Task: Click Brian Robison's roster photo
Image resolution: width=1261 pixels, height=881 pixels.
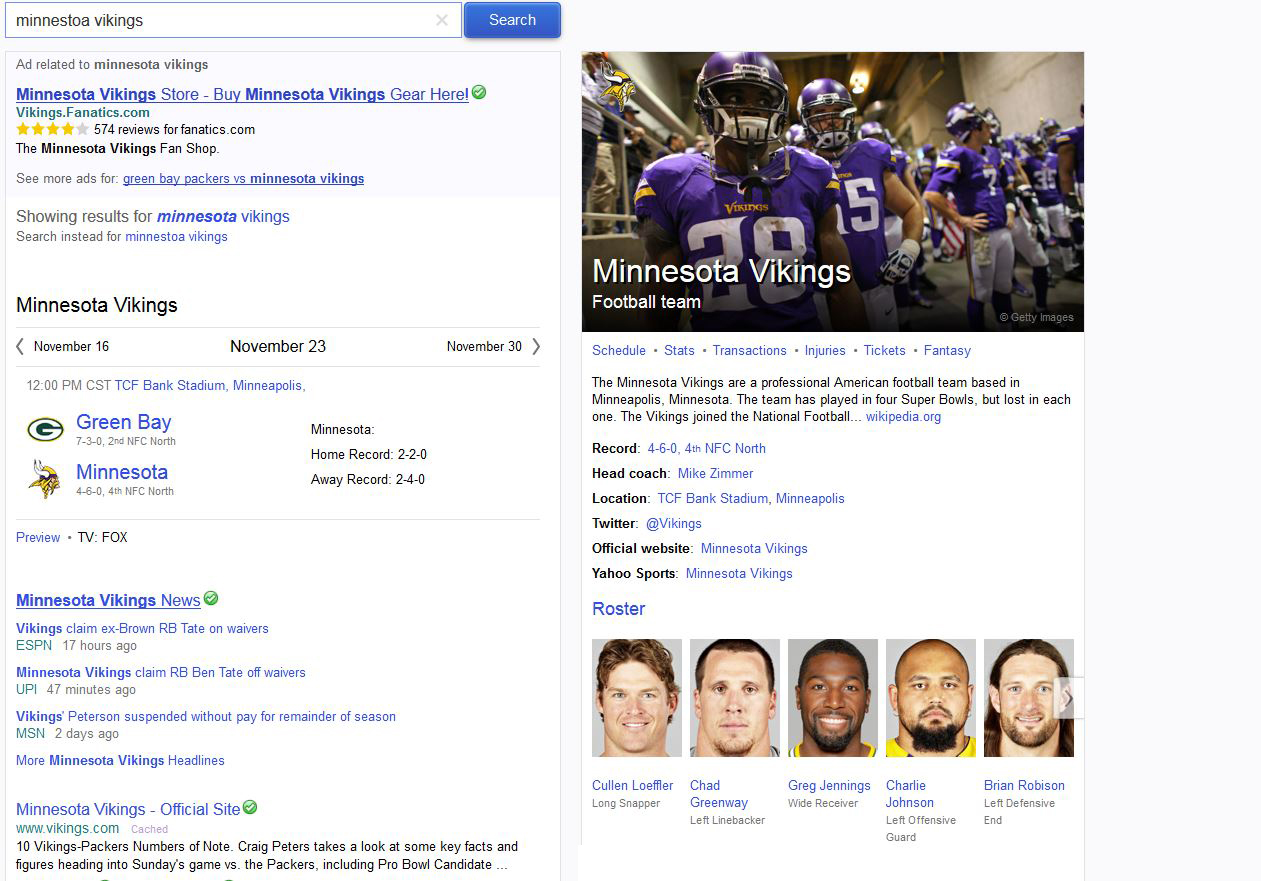Action: click(1029, 698)
